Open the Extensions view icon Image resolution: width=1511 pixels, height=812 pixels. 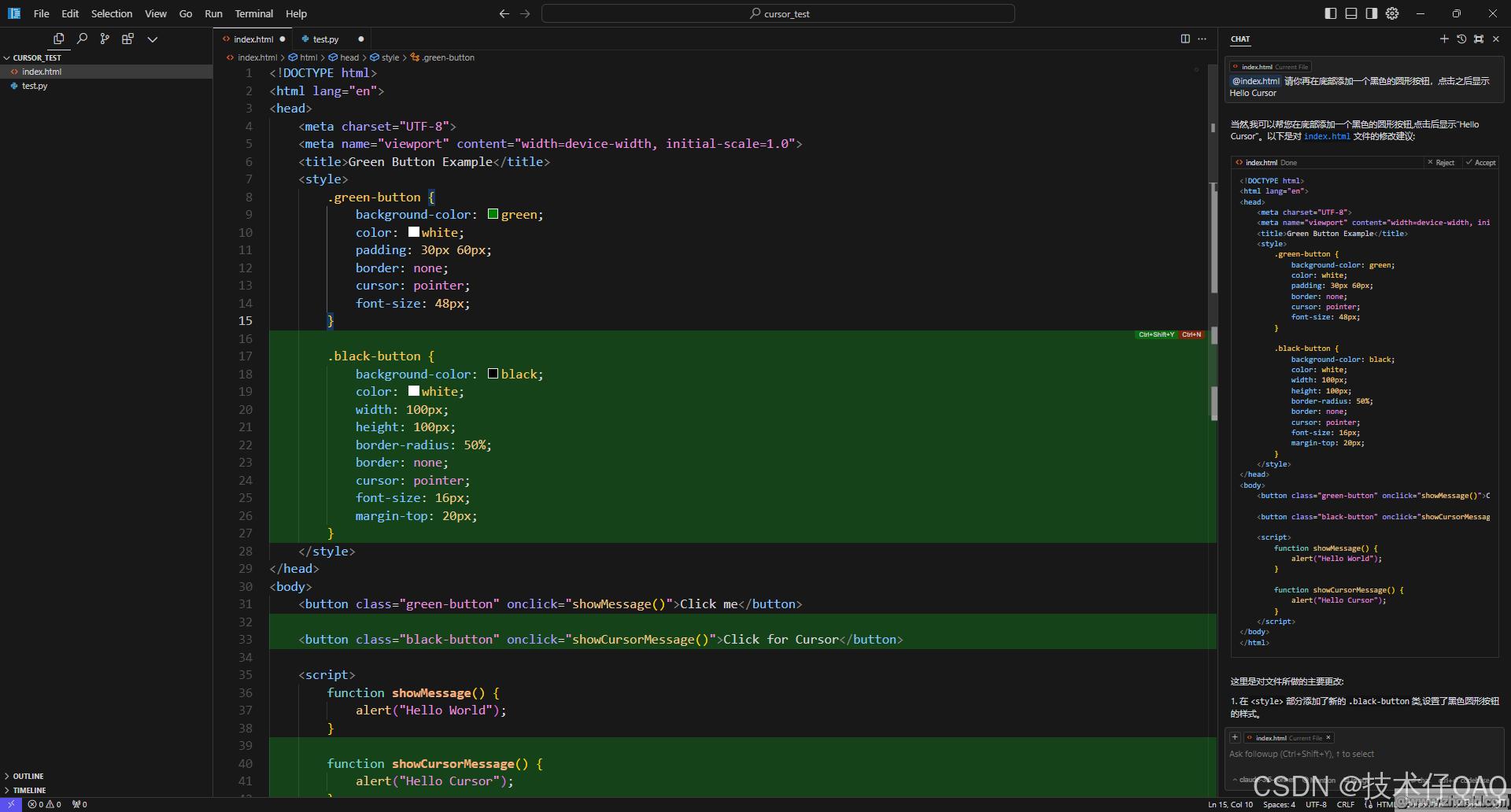pyautogui.click(x=127, y=39)
